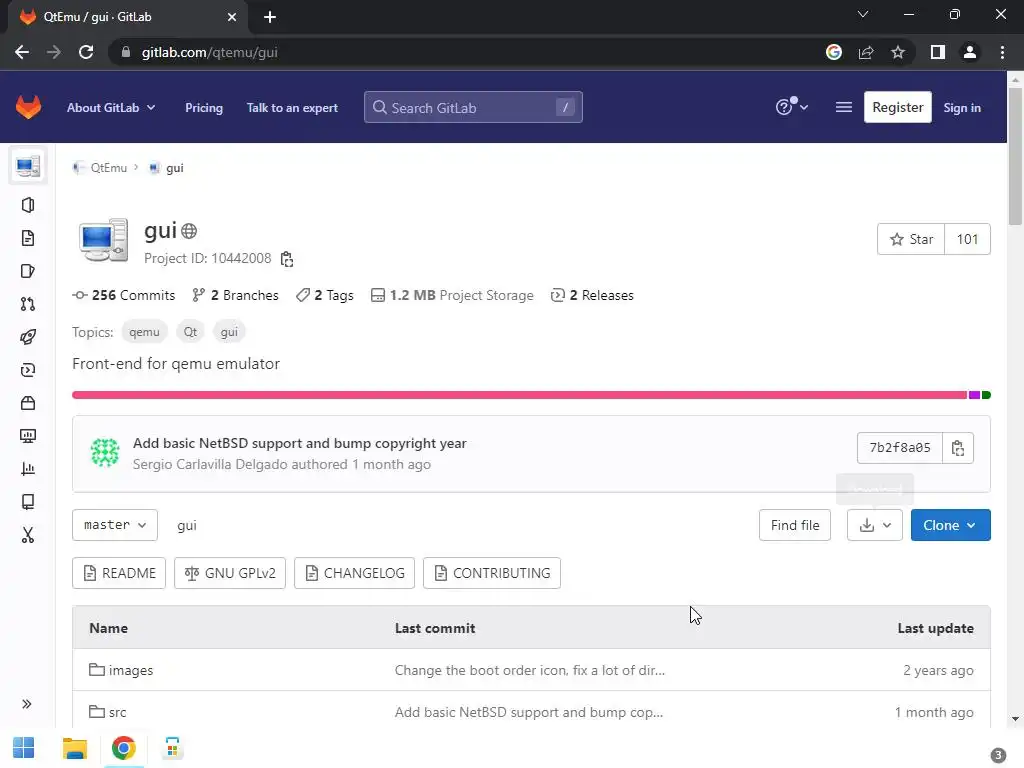1024x768 pixels.
Task: Click the Qt topic badge
Action: pyautogui.click(x=190, y=332)
